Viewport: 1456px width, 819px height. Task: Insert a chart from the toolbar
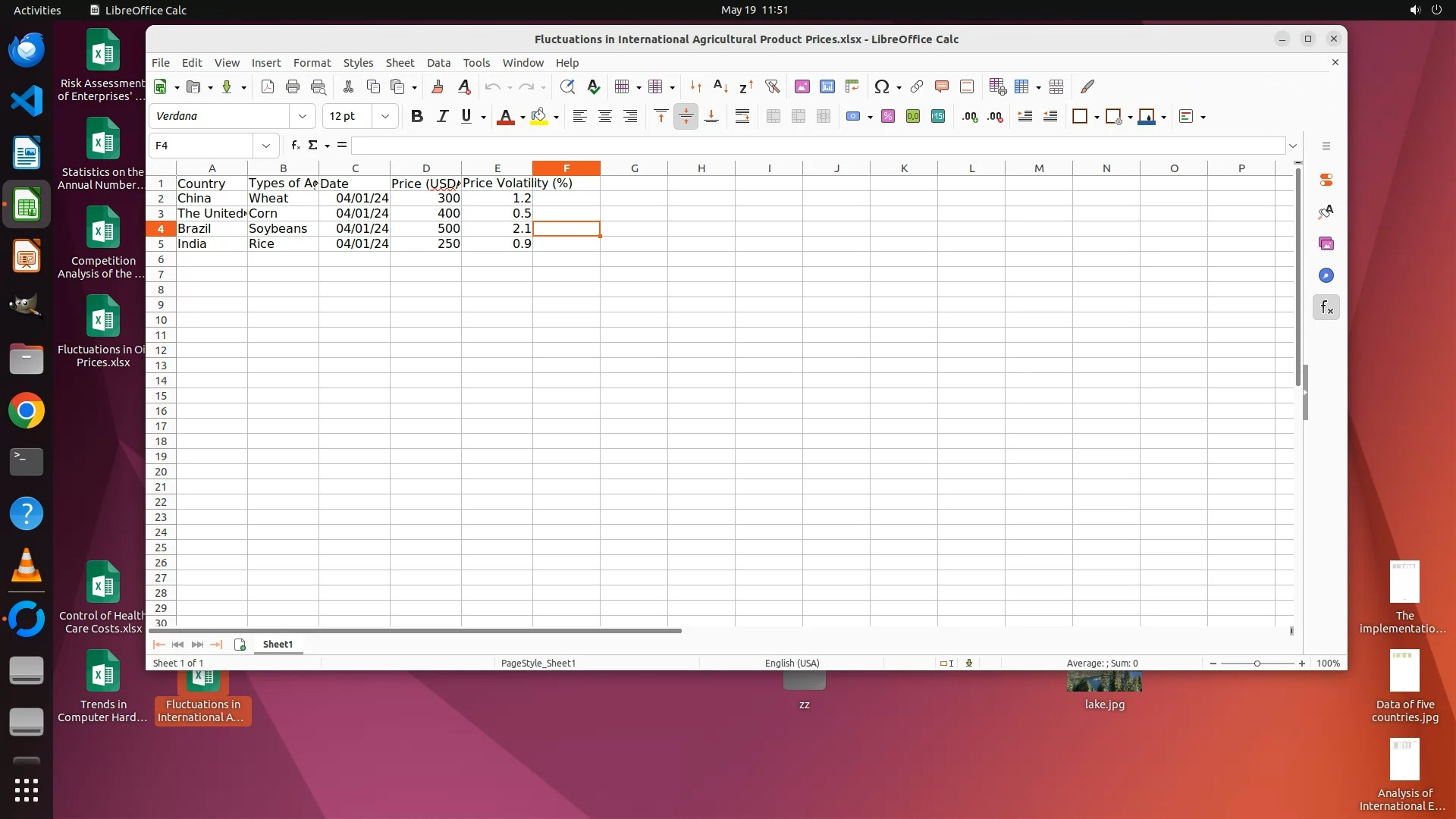(827, 86)
